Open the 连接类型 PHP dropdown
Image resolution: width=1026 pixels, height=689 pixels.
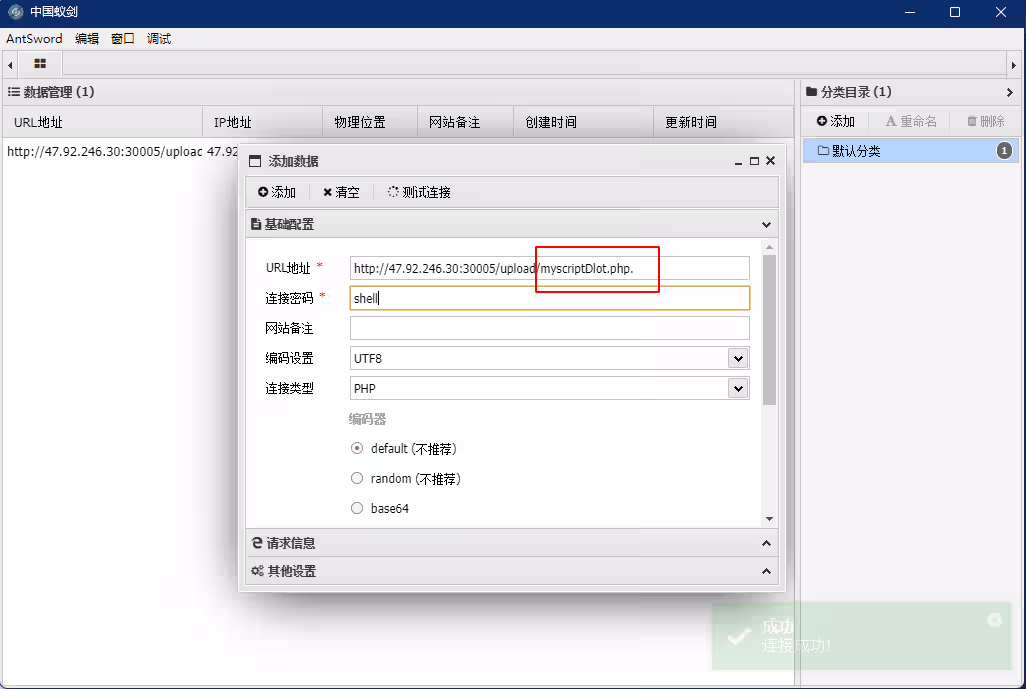tap(738, 388)
